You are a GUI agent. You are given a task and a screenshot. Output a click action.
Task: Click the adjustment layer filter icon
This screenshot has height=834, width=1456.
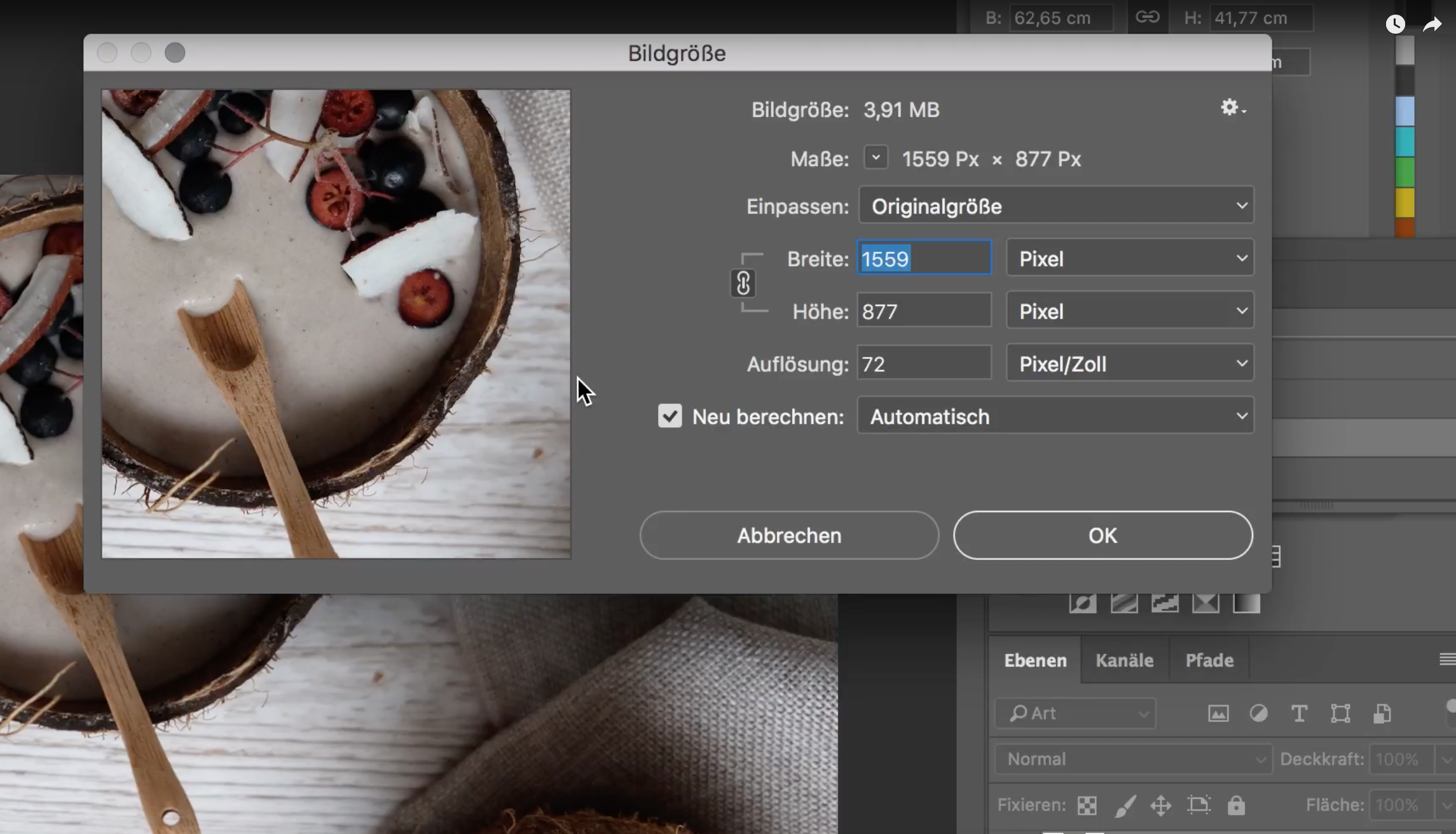1258,714
